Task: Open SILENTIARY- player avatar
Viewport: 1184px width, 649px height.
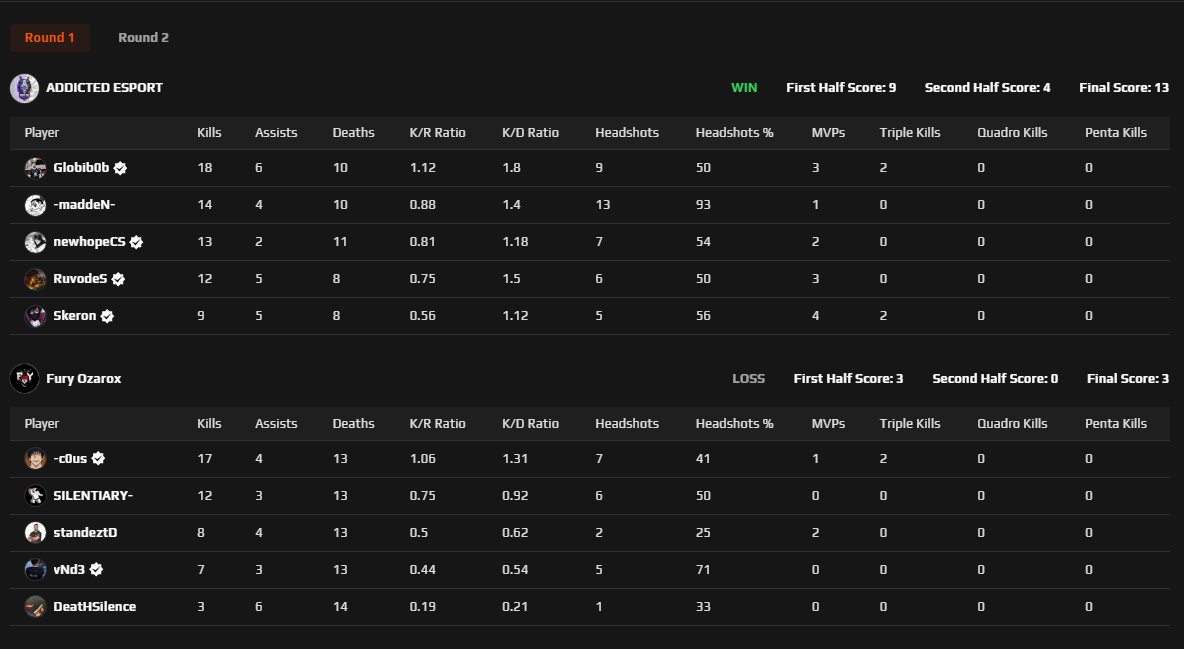Action: pyautogui.click(x=35, y=496)
